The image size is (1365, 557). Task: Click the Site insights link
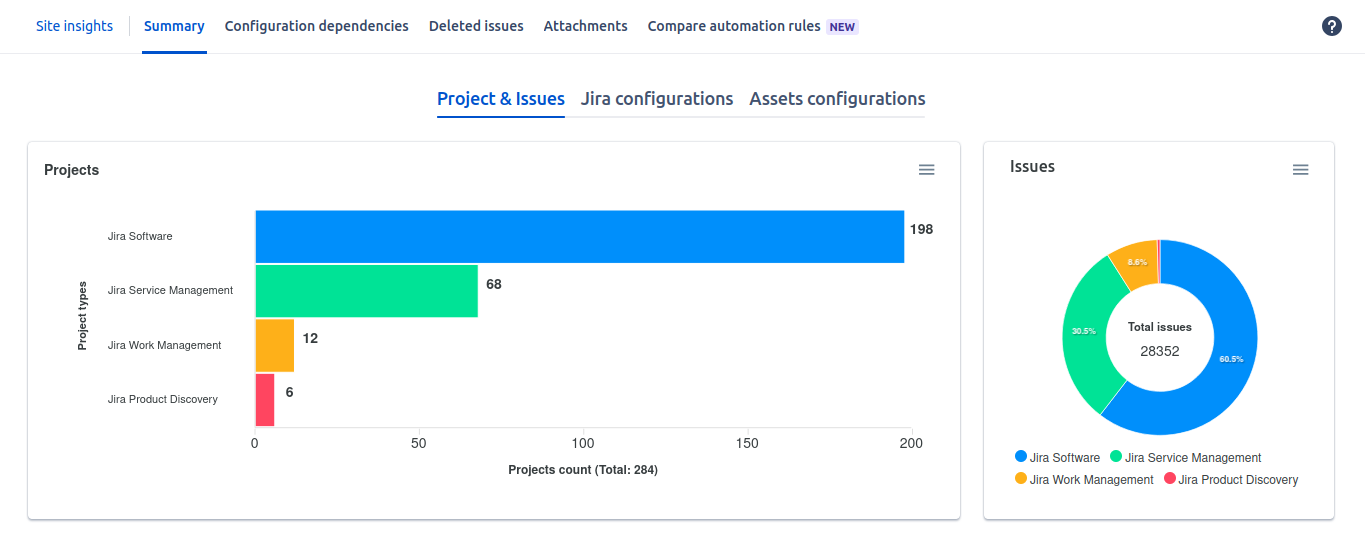[x=74, y=26]
